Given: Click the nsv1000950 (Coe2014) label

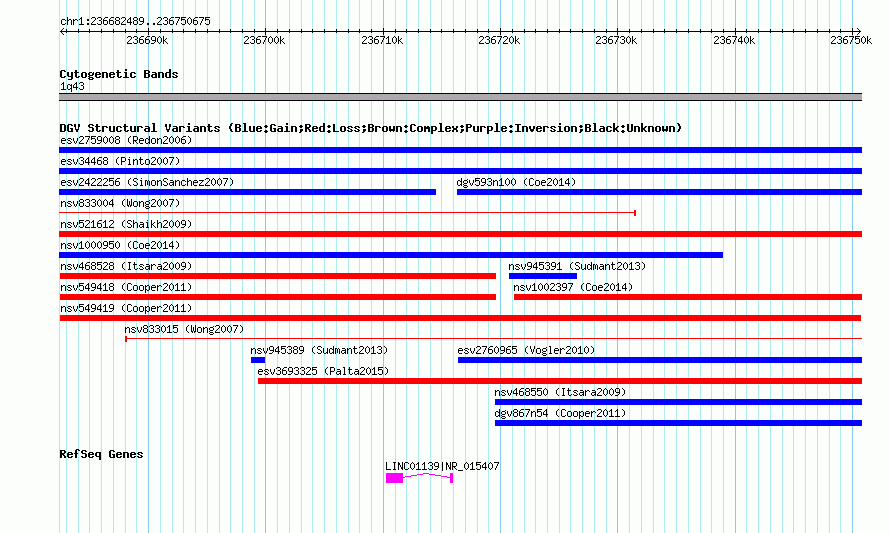Looking at the screenshot, I should [120, 245].
